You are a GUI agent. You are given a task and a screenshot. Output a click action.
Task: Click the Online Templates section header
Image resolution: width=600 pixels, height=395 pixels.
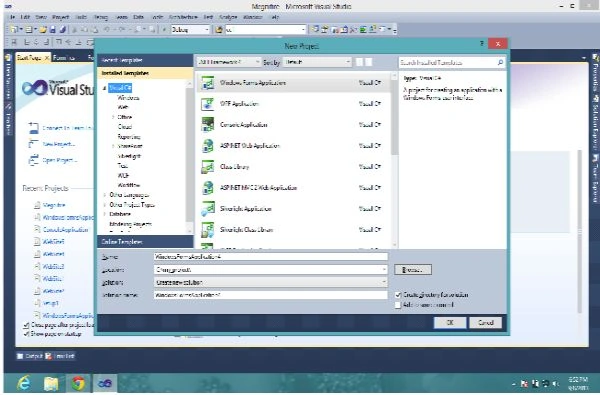(x=145, y=242)
